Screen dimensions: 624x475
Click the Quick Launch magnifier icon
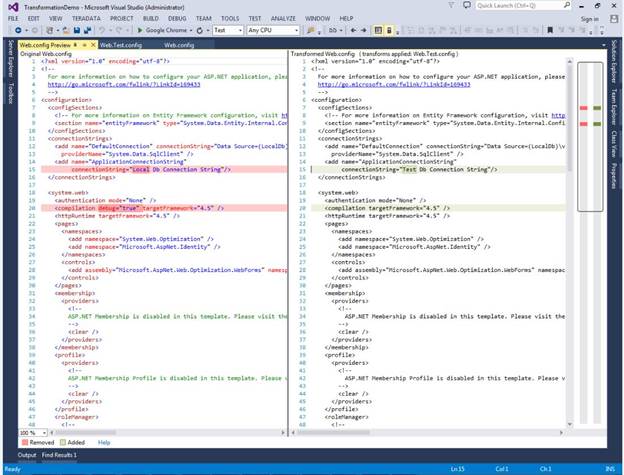pos(567,5)
